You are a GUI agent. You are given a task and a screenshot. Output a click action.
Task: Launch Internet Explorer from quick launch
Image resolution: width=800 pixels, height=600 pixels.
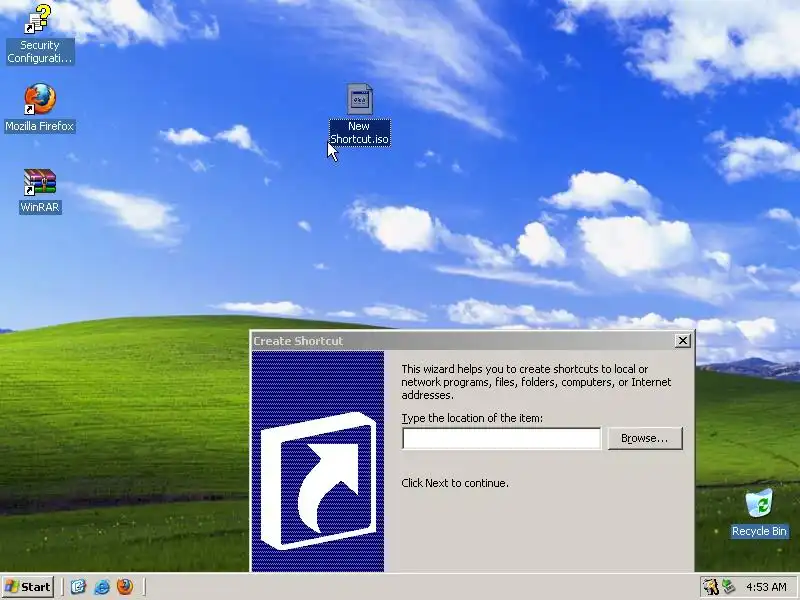tap(102, 587)
